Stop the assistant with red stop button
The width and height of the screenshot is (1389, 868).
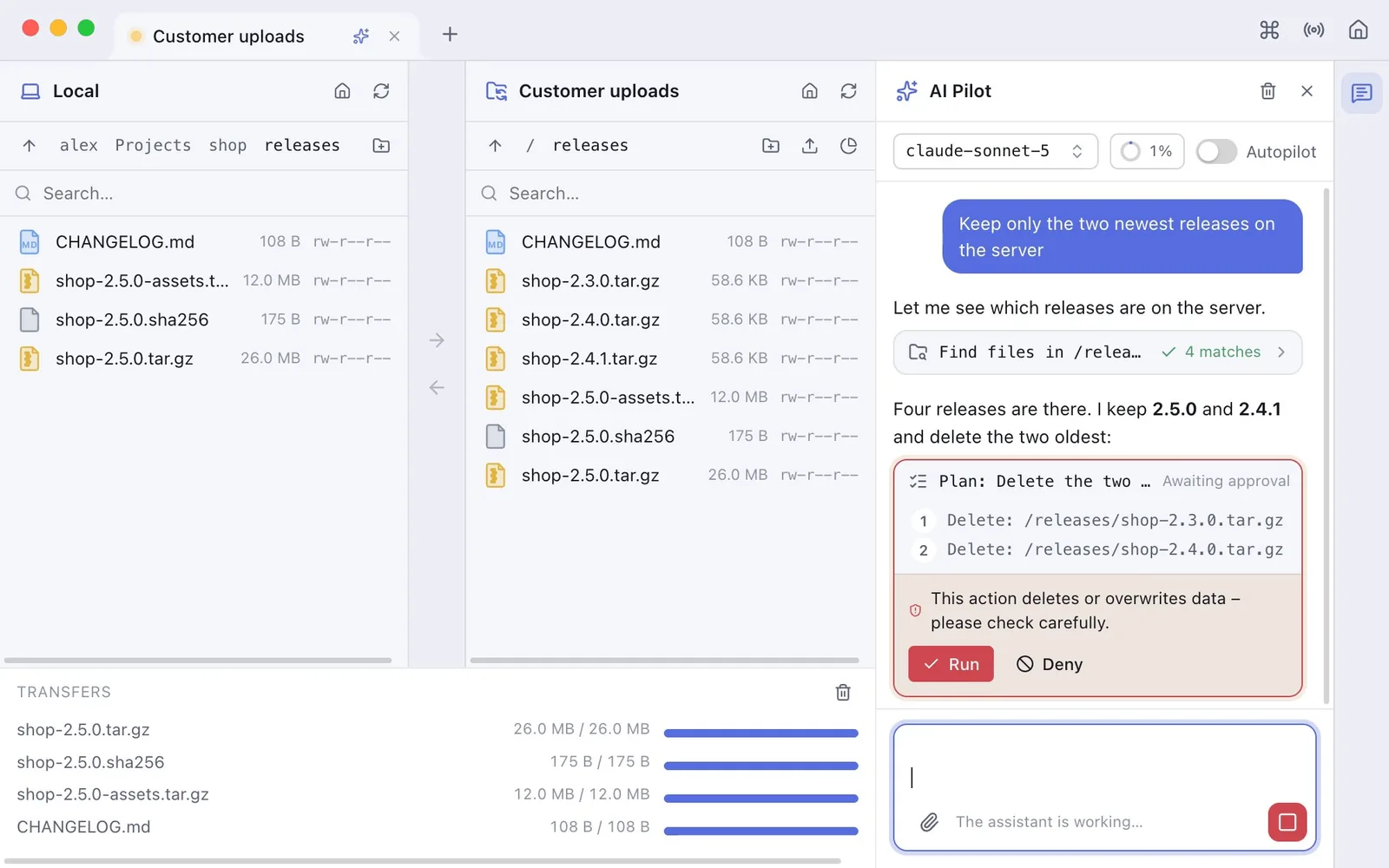[x=1287, y=822]
